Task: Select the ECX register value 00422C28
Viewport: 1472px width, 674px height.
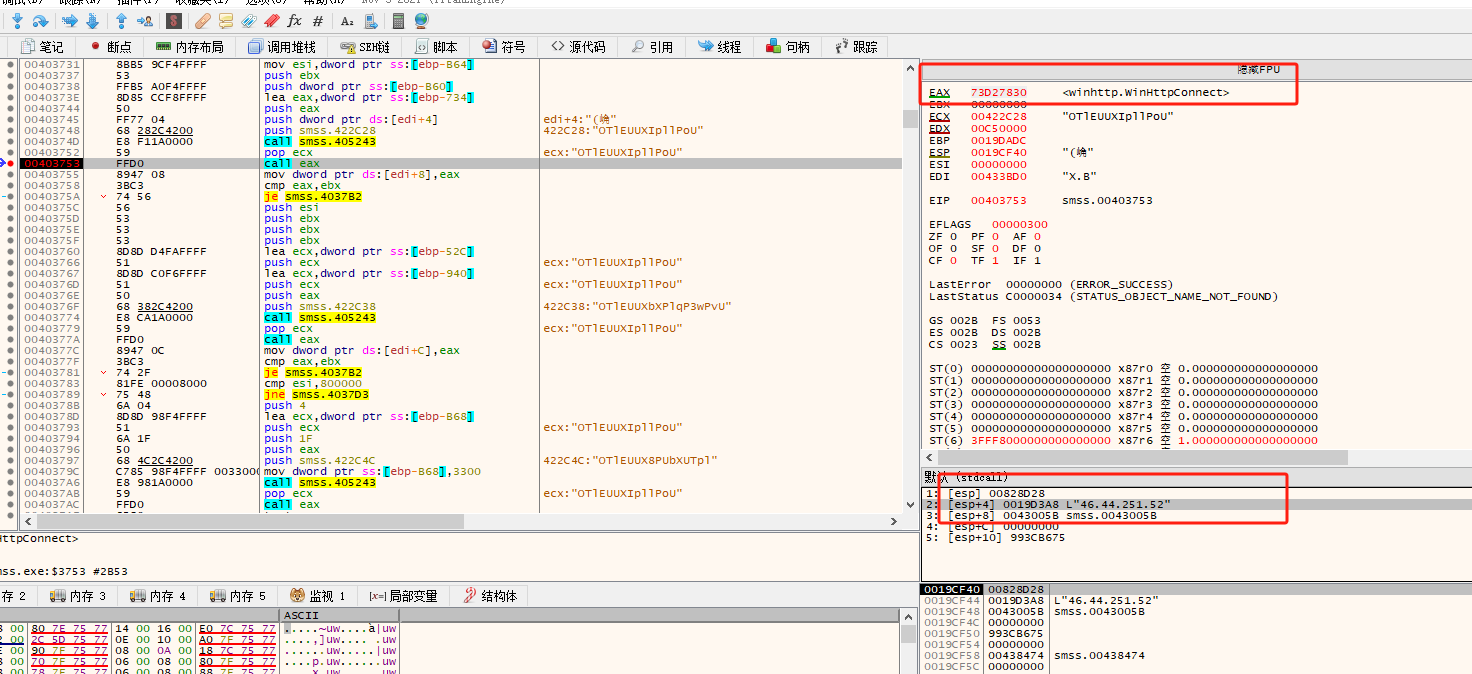Action: click(x=998, y=116)
